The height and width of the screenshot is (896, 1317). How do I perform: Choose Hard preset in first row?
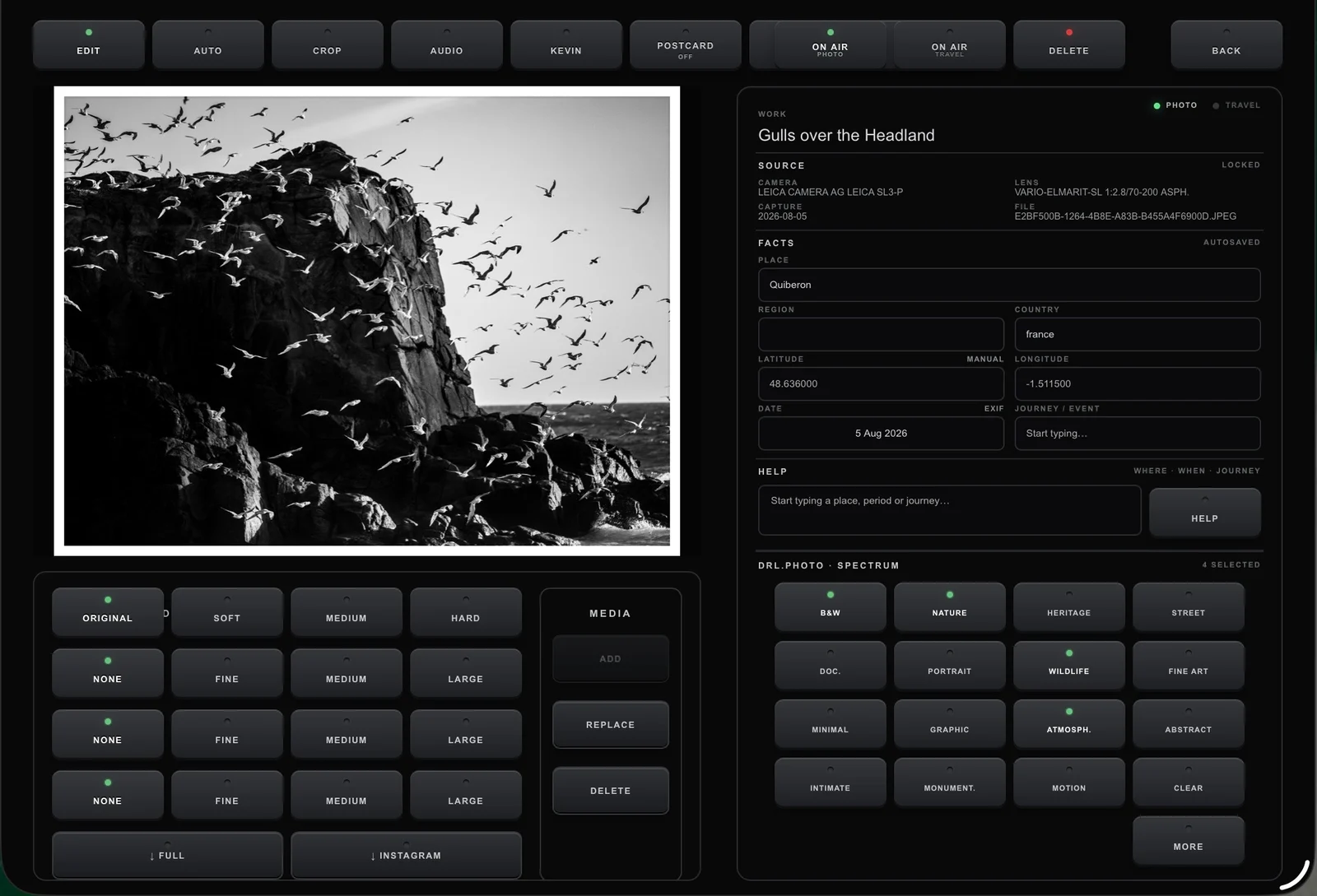[465, 612]
